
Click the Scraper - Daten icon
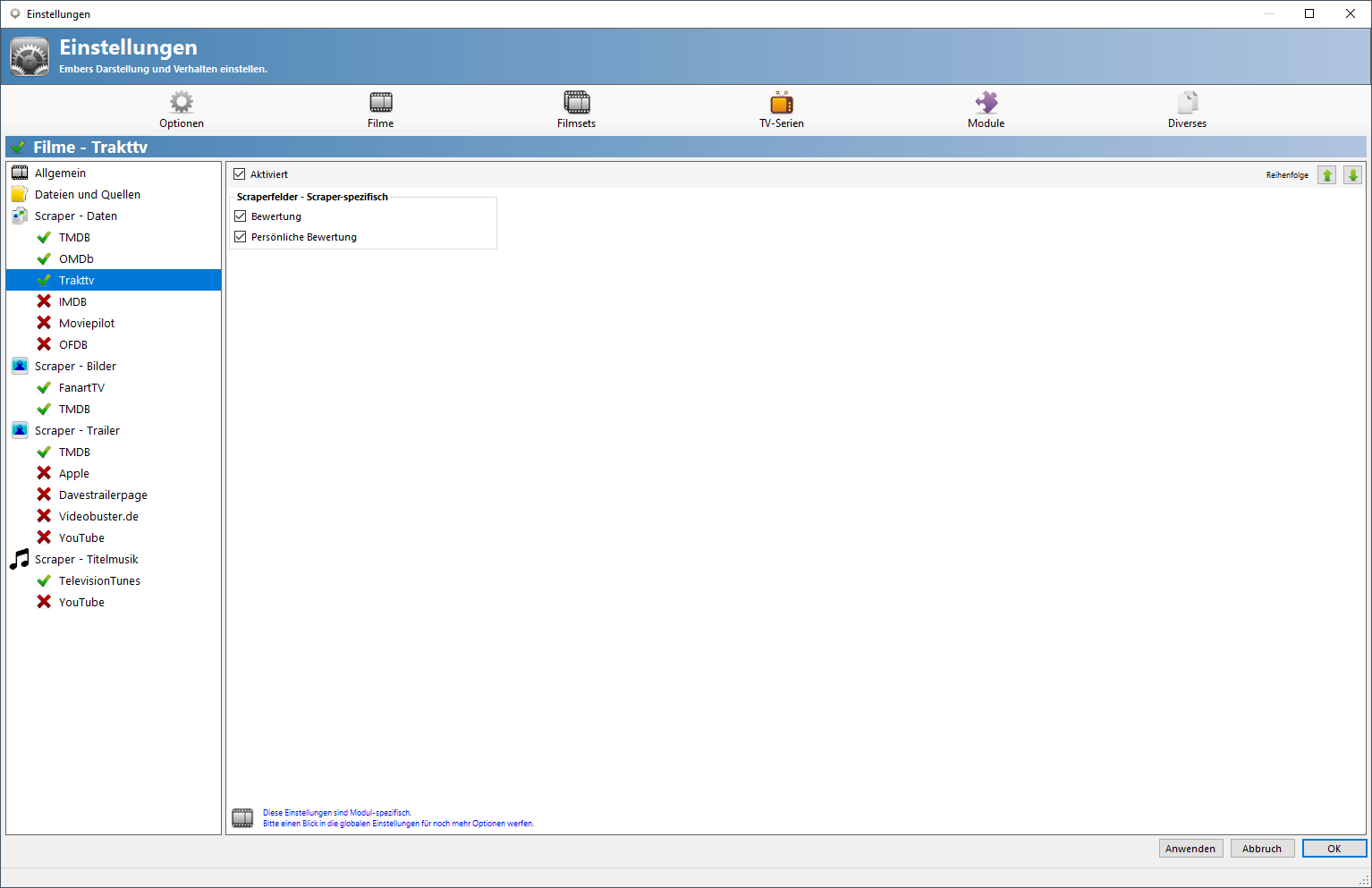[x=20, y=216]
